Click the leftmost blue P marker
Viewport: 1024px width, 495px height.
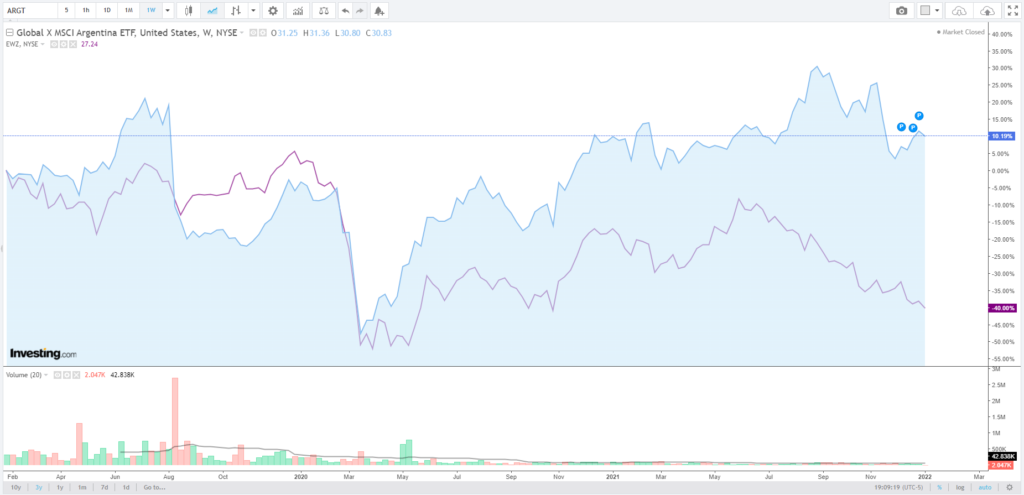point(901,127)
